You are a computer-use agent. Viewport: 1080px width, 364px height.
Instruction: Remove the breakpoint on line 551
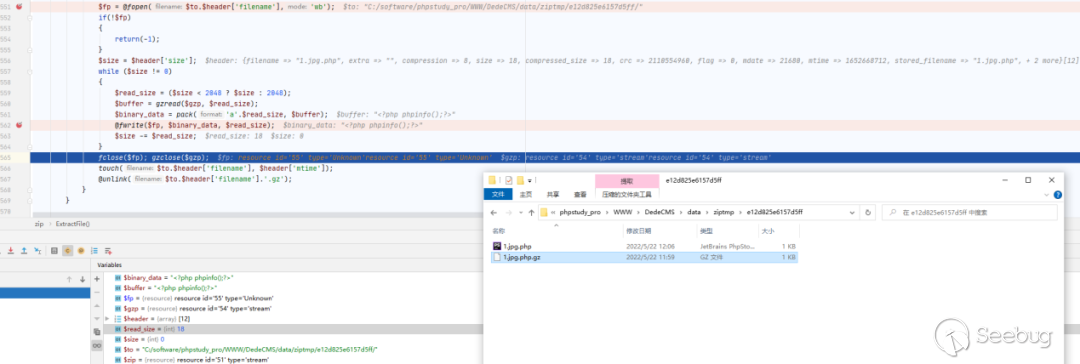point(19,6)
